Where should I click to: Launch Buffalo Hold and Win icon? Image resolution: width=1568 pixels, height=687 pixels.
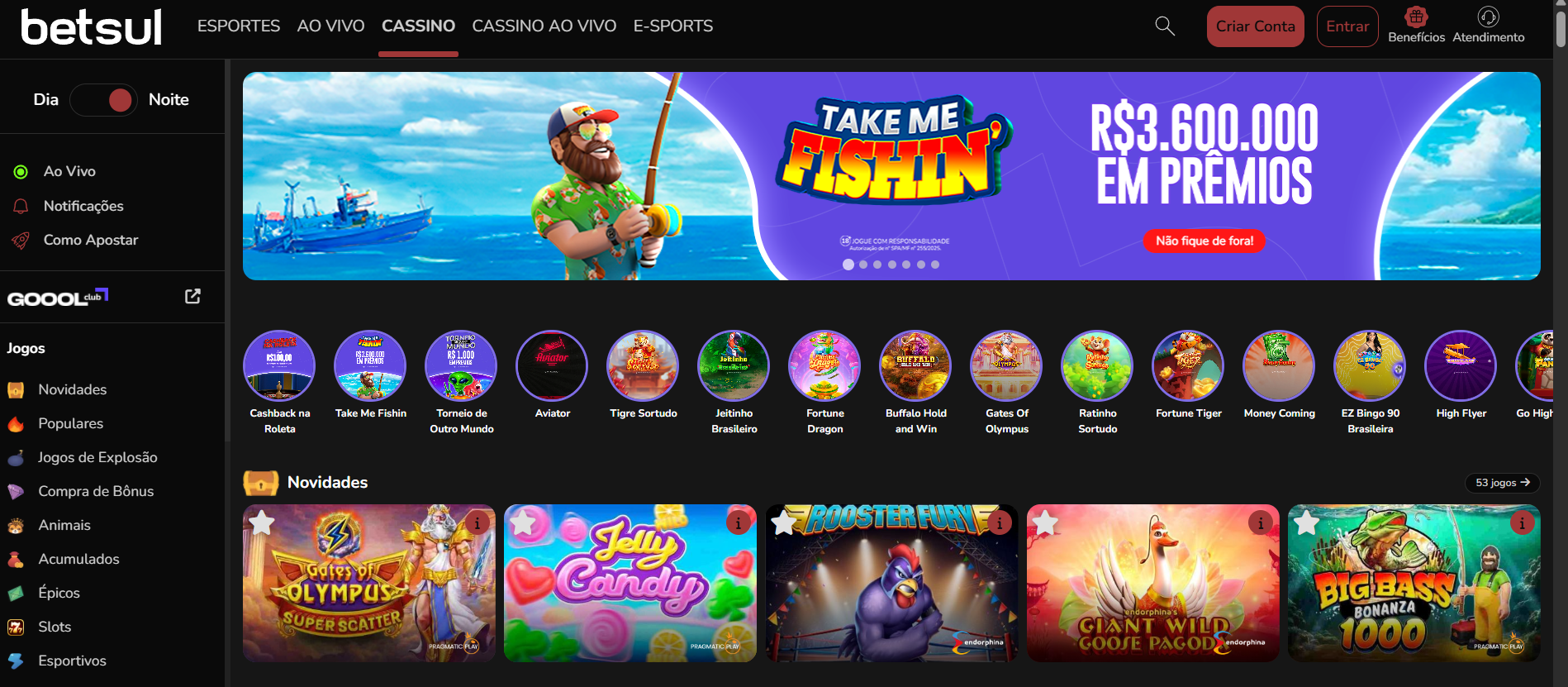915,366
